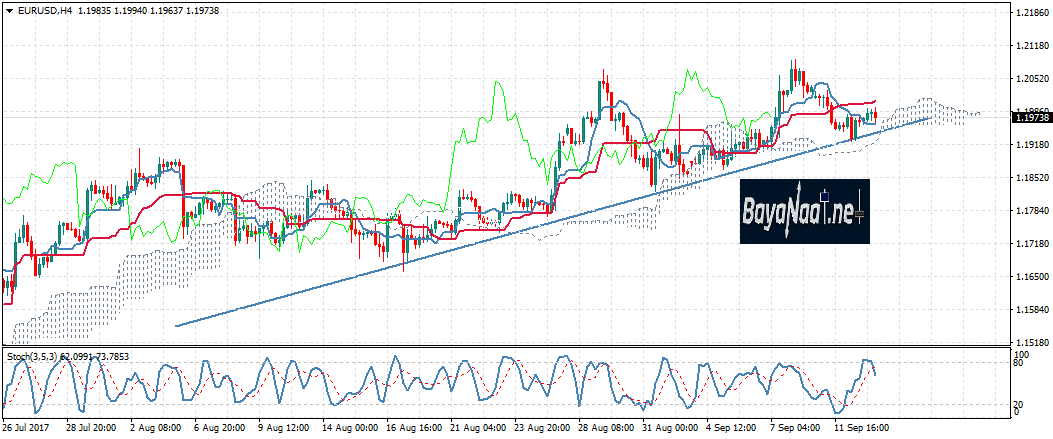Click the 1.20520 price level on axis
Viewport: 1053px width, 439px height.
point(1030,79)
